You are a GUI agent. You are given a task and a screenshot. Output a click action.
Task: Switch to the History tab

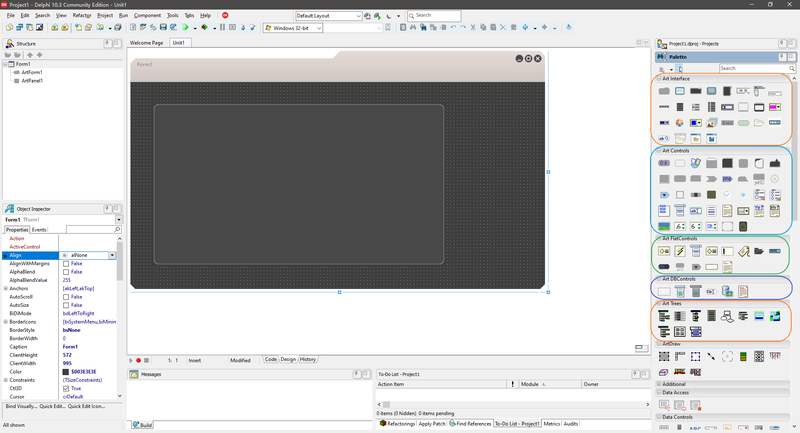click(308, 360)
